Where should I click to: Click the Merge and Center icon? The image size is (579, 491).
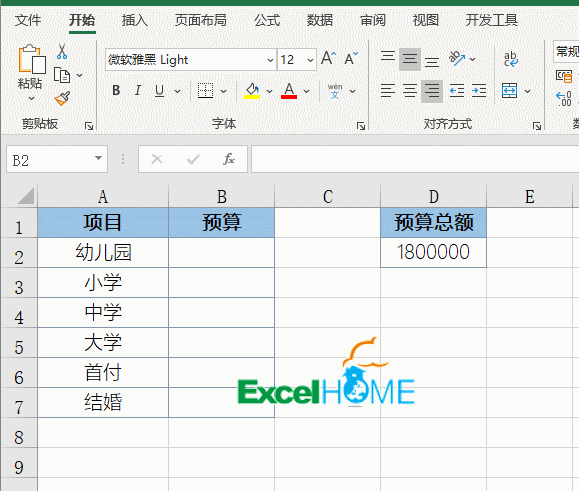[x=510, y=91]
